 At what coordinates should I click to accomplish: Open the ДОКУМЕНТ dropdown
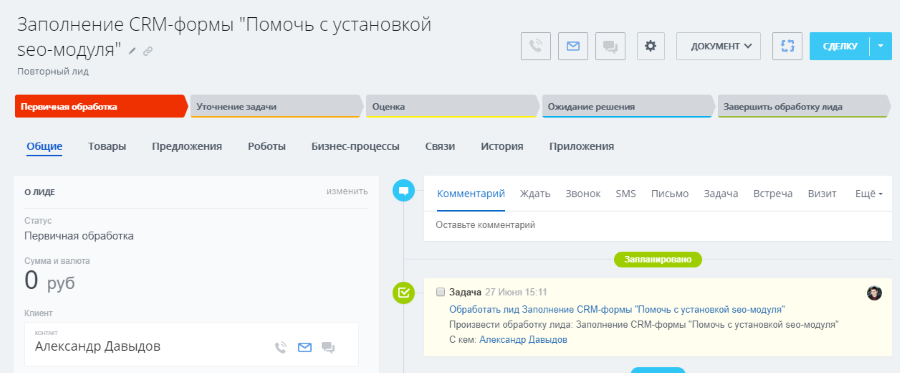(719, 46)
